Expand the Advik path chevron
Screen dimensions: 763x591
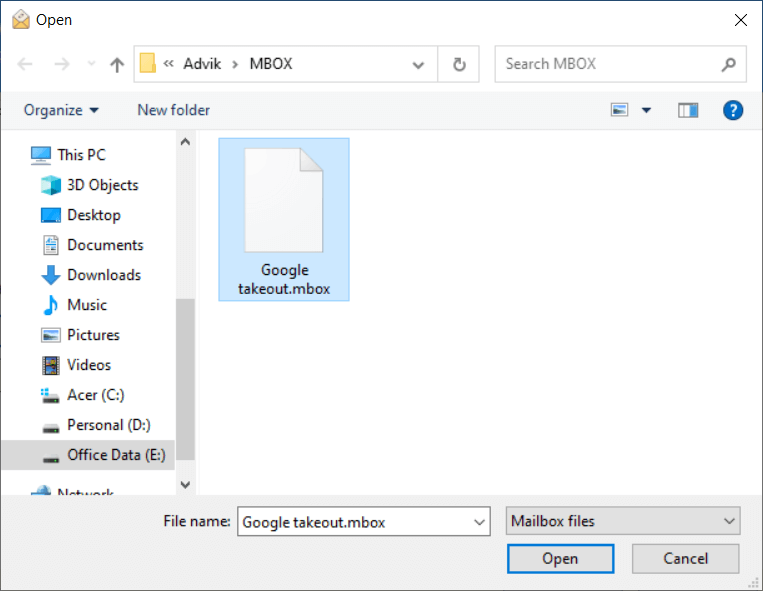tap(236, 64)
